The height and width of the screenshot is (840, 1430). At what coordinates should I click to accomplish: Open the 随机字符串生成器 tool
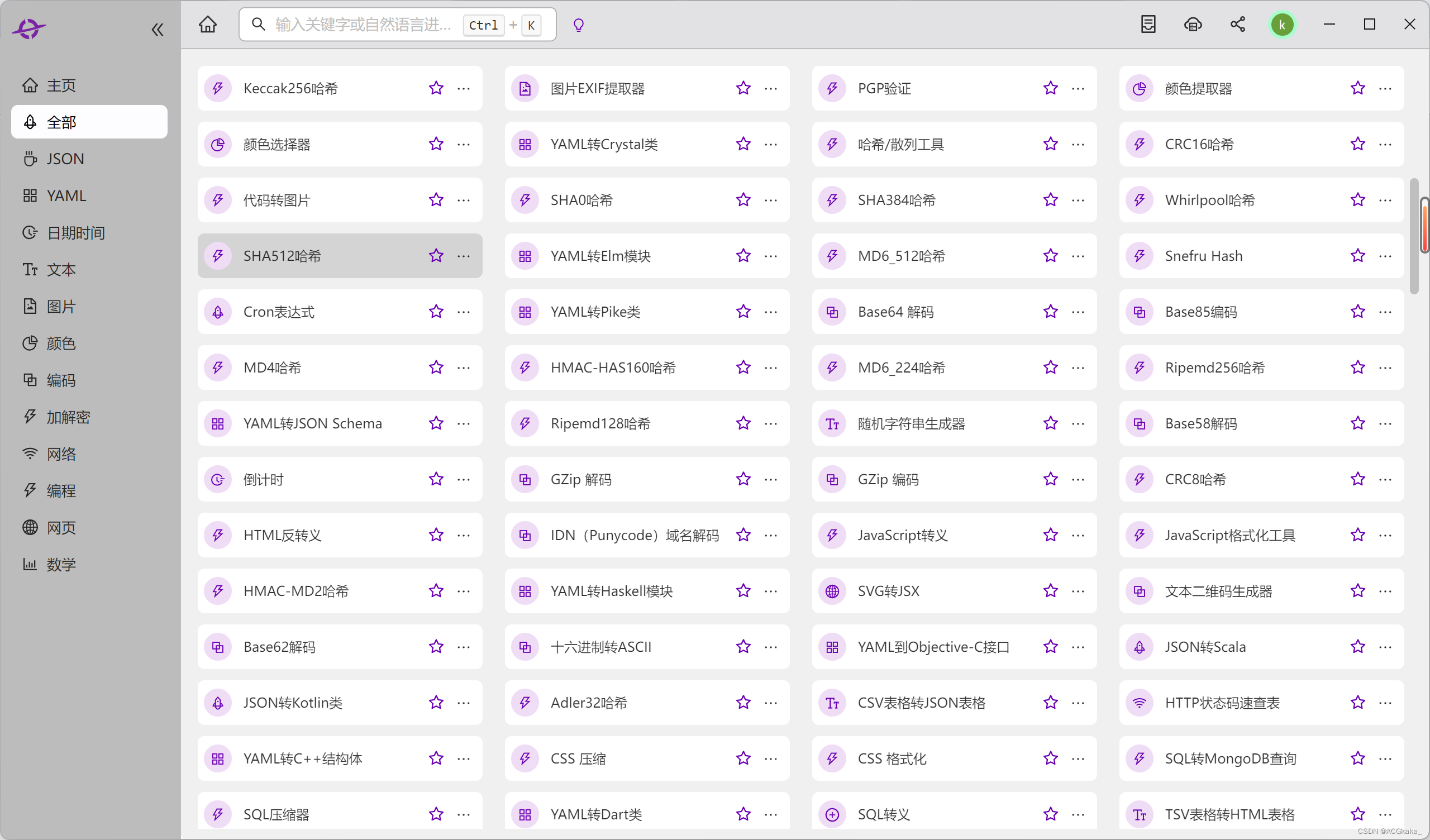[x=911, y=423]
